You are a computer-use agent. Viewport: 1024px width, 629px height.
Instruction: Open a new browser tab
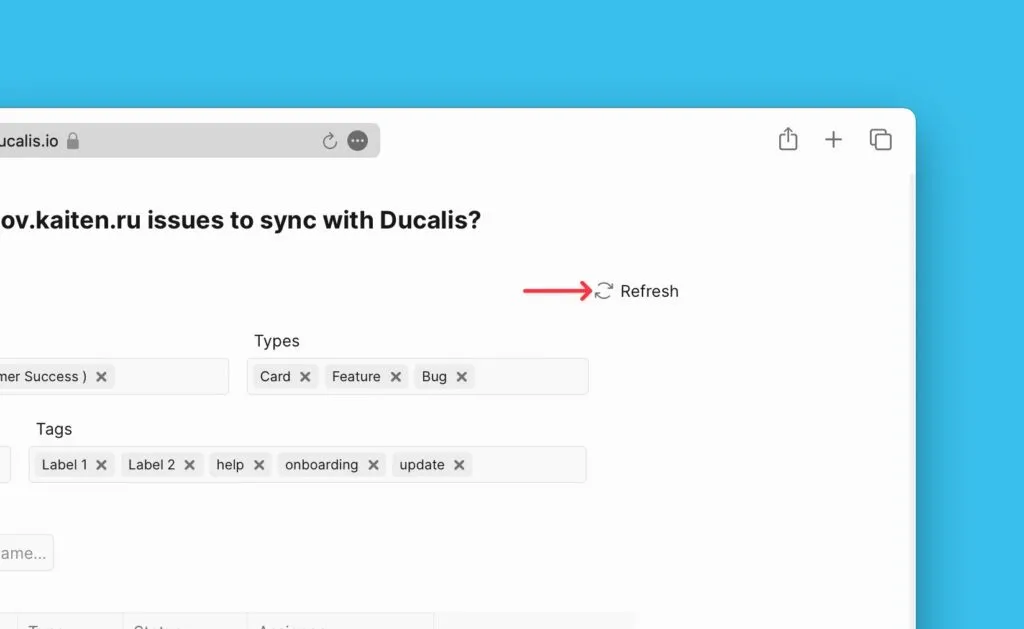[833, 140]
